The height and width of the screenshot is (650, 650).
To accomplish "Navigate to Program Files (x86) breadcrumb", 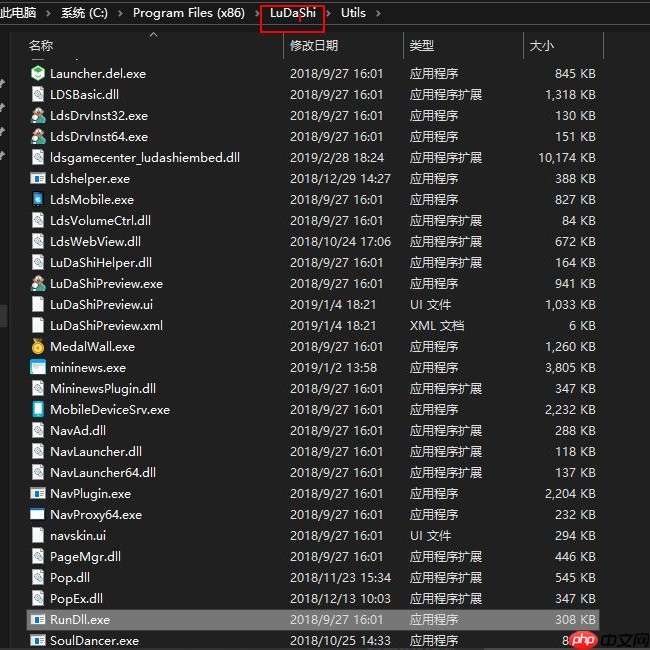I will (x=189, y=13).
